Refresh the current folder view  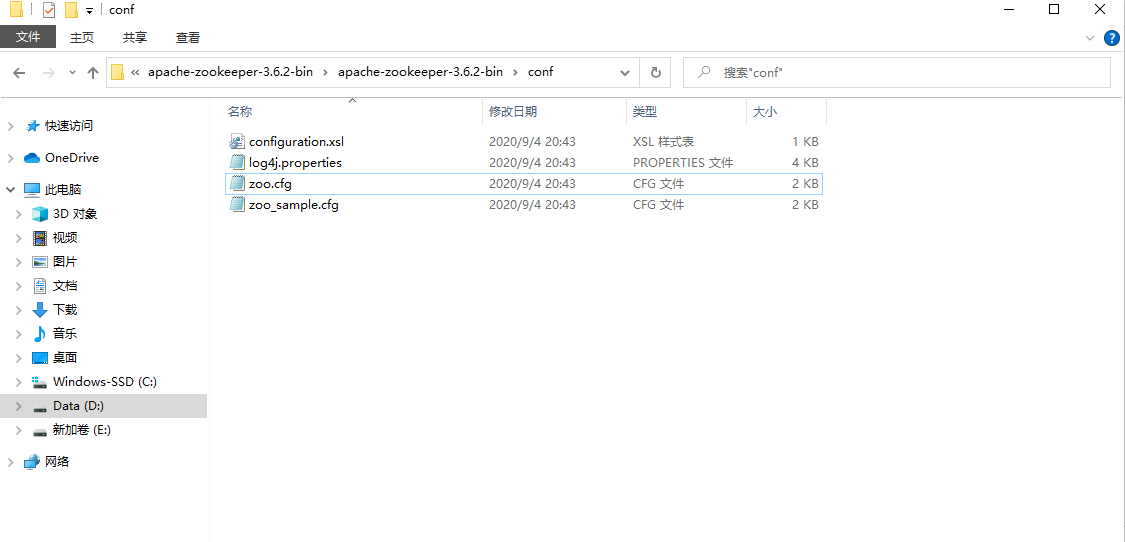click(x=655, y=73)
